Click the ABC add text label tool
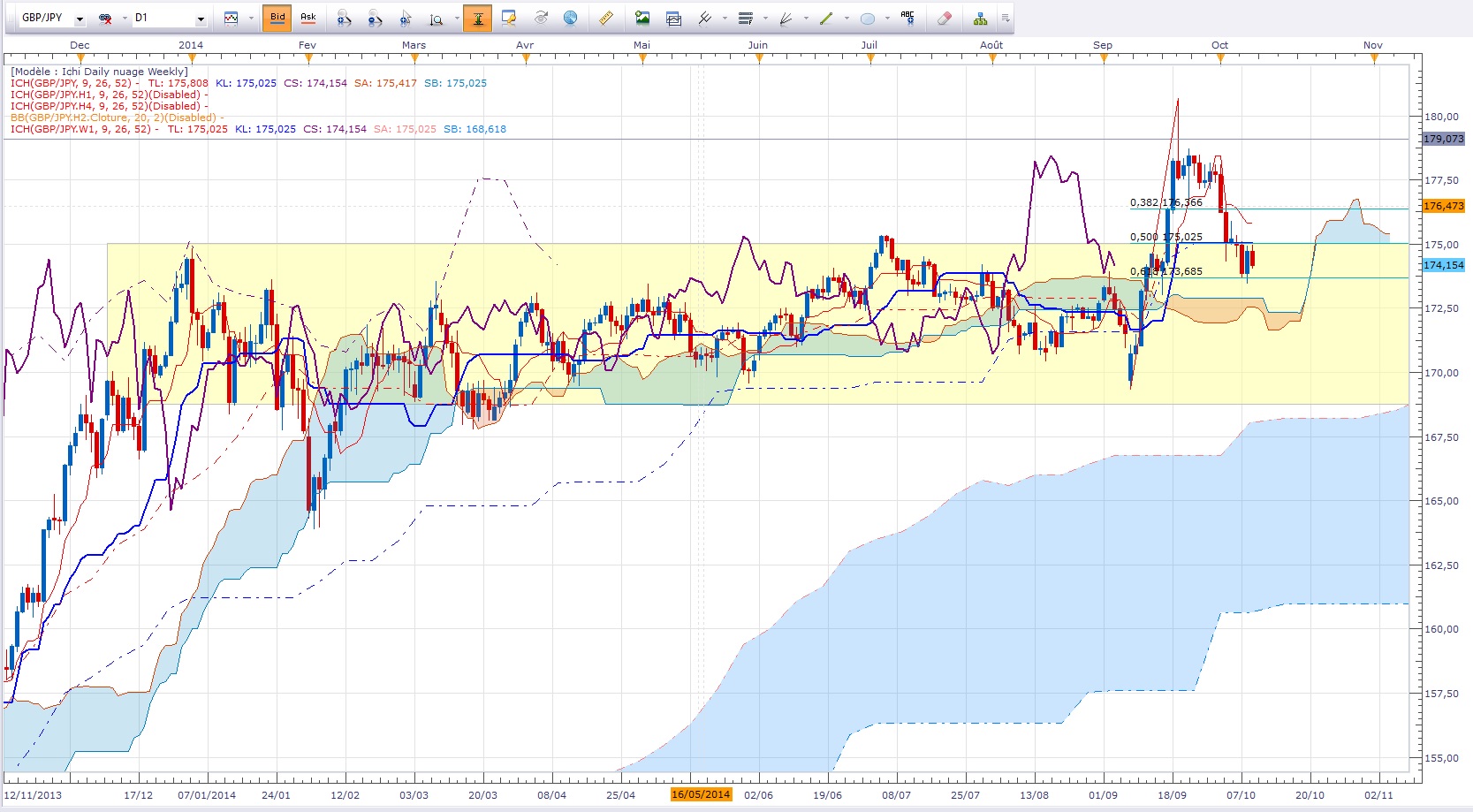The width and height of the screenshot is (1473, 812). coord(907,19)
